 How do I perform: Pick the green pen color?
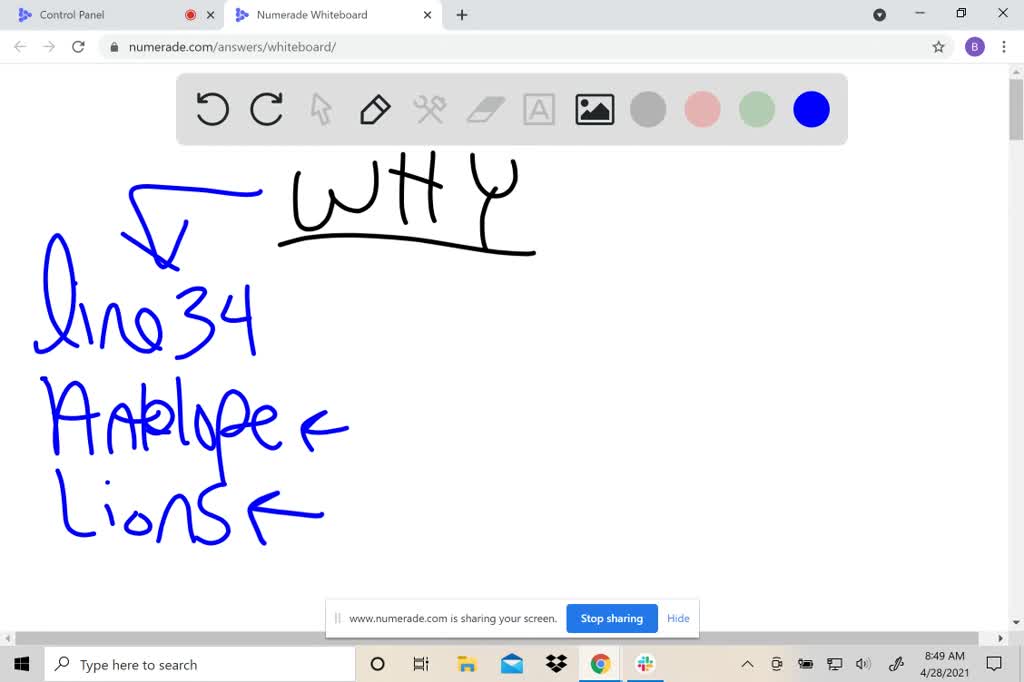pos(757,109)
